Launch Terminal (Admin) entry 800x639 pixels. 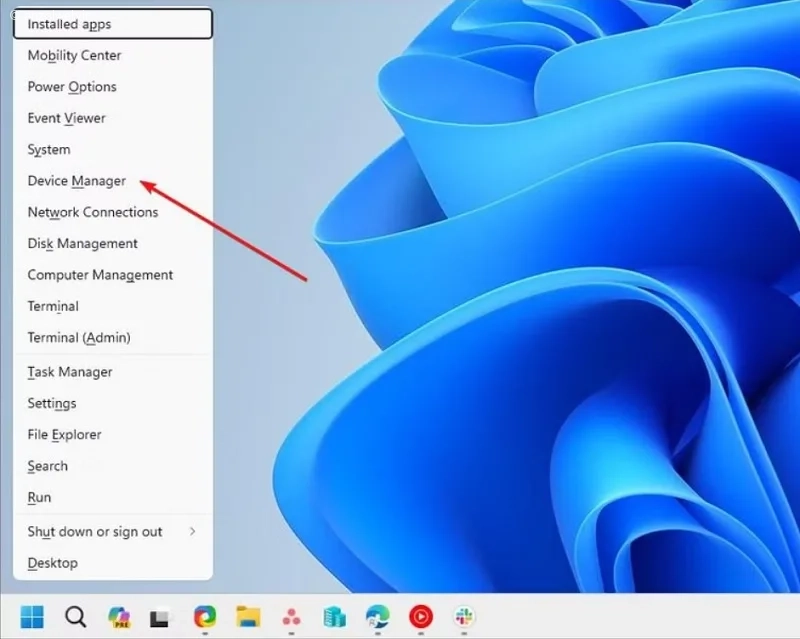113,337
